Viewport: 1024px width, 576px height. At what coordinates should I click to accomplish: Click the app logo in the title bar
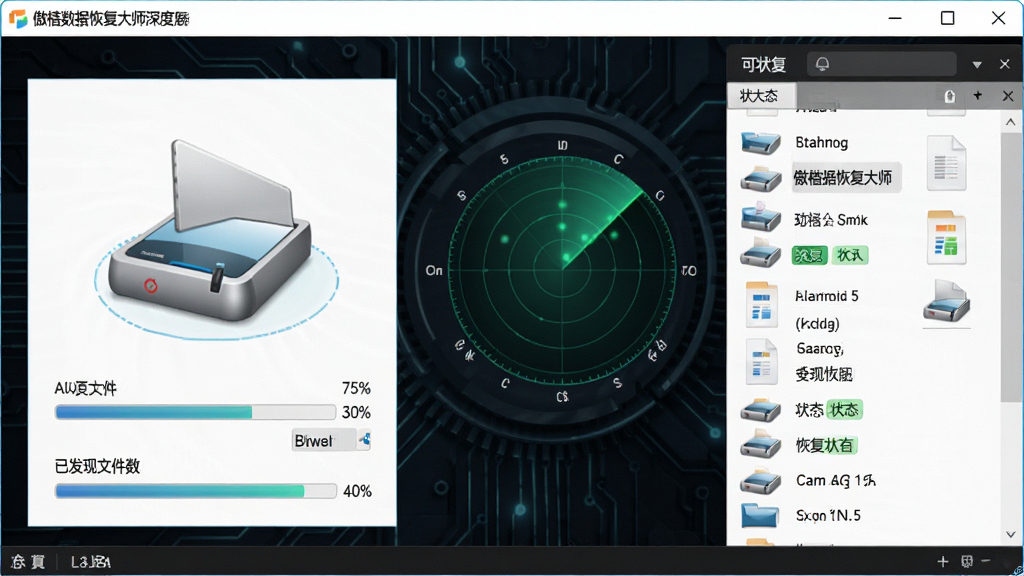point(18,18)
